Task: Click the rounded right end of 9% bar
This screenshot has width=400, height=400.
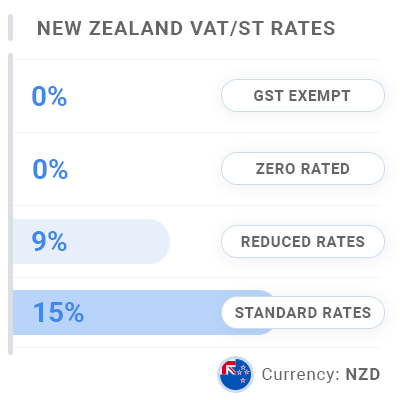Action: (158, 241)
